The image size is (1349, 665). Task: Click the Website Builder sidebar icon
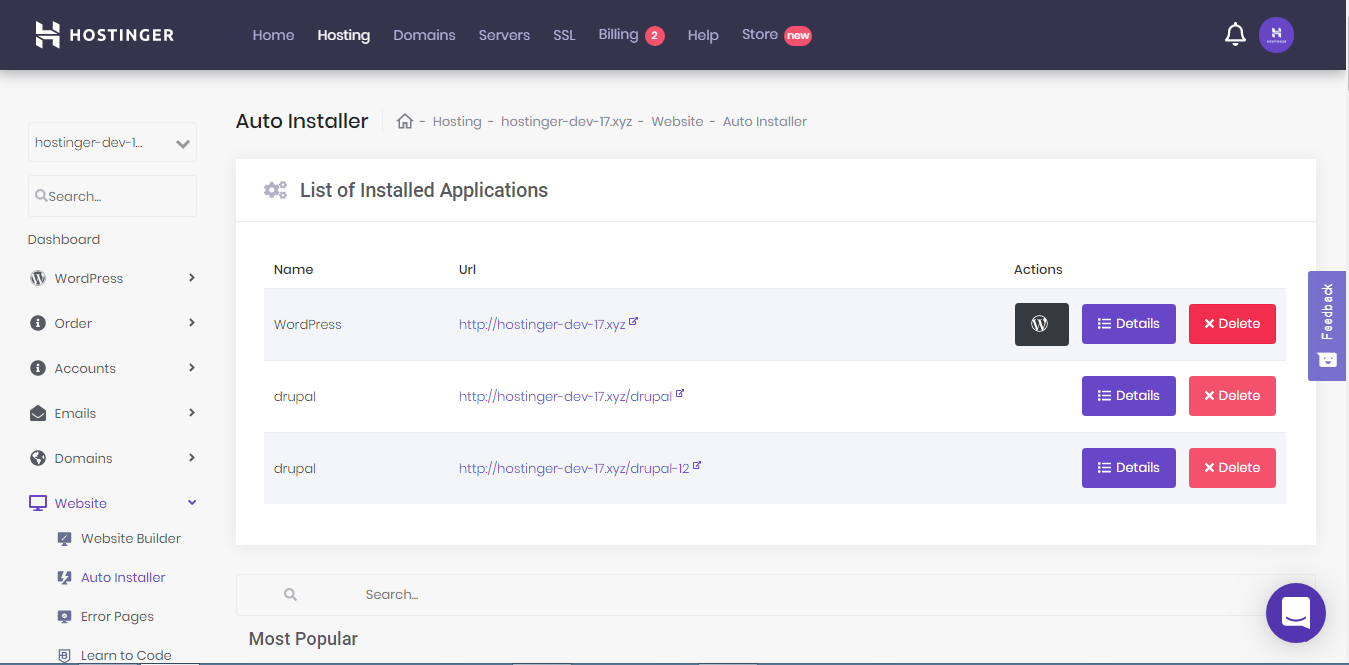click(65, 538)
